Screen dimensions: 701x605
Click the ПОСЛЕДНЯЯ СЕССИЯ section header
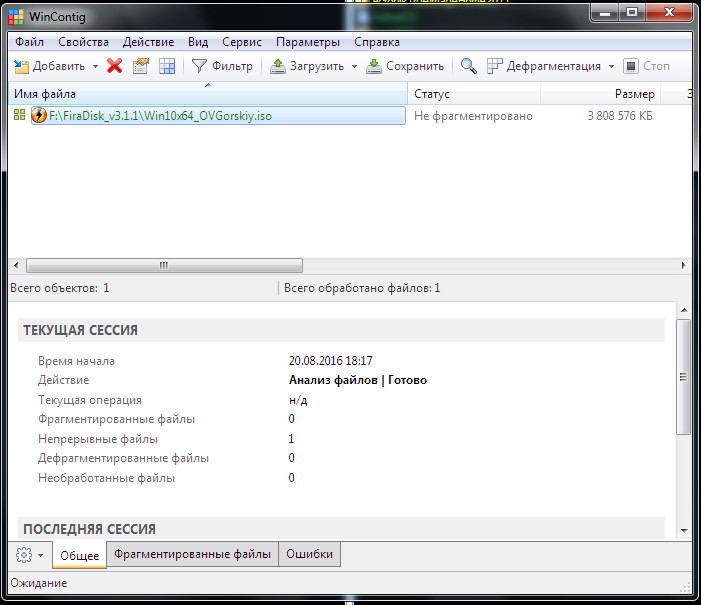341,528
